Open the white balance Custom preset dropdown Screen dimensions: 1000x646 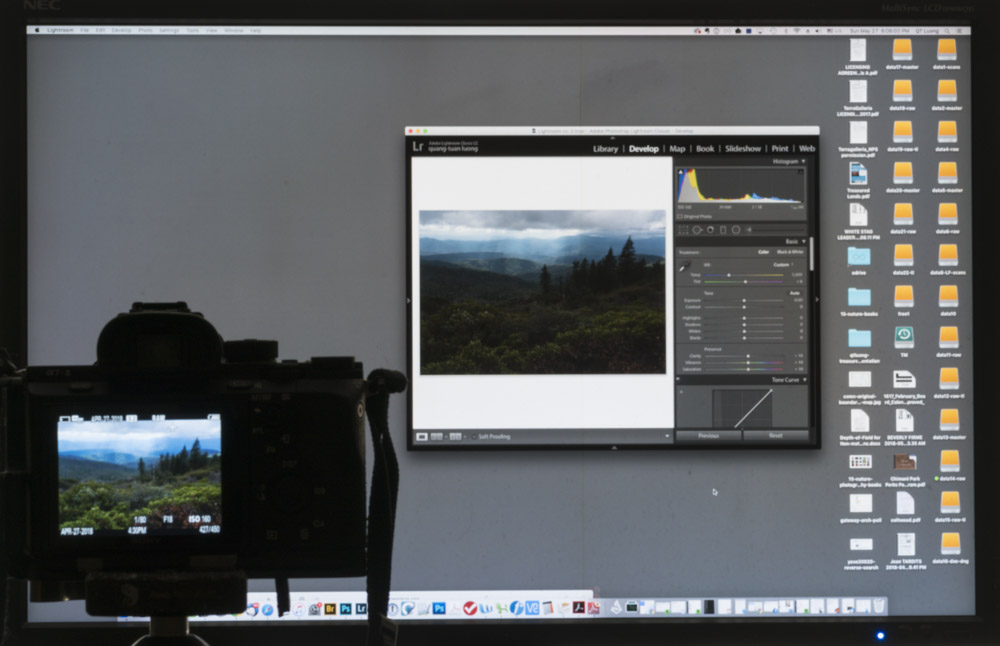[x=784, y=265]
